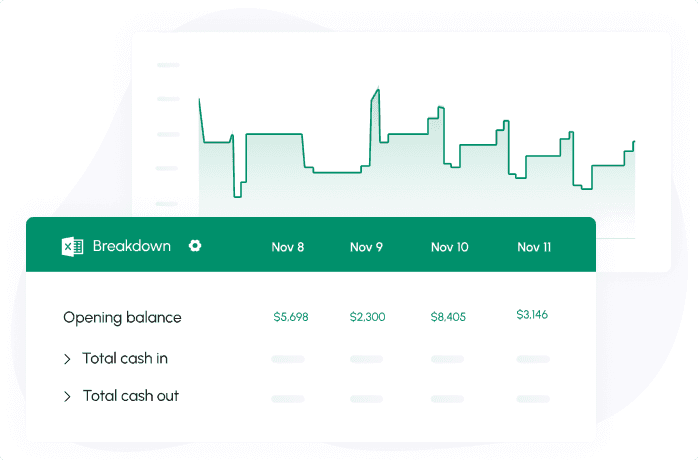
Task: Click Total cash out placeholder under Nov 11
Action: tap(533, 398)
